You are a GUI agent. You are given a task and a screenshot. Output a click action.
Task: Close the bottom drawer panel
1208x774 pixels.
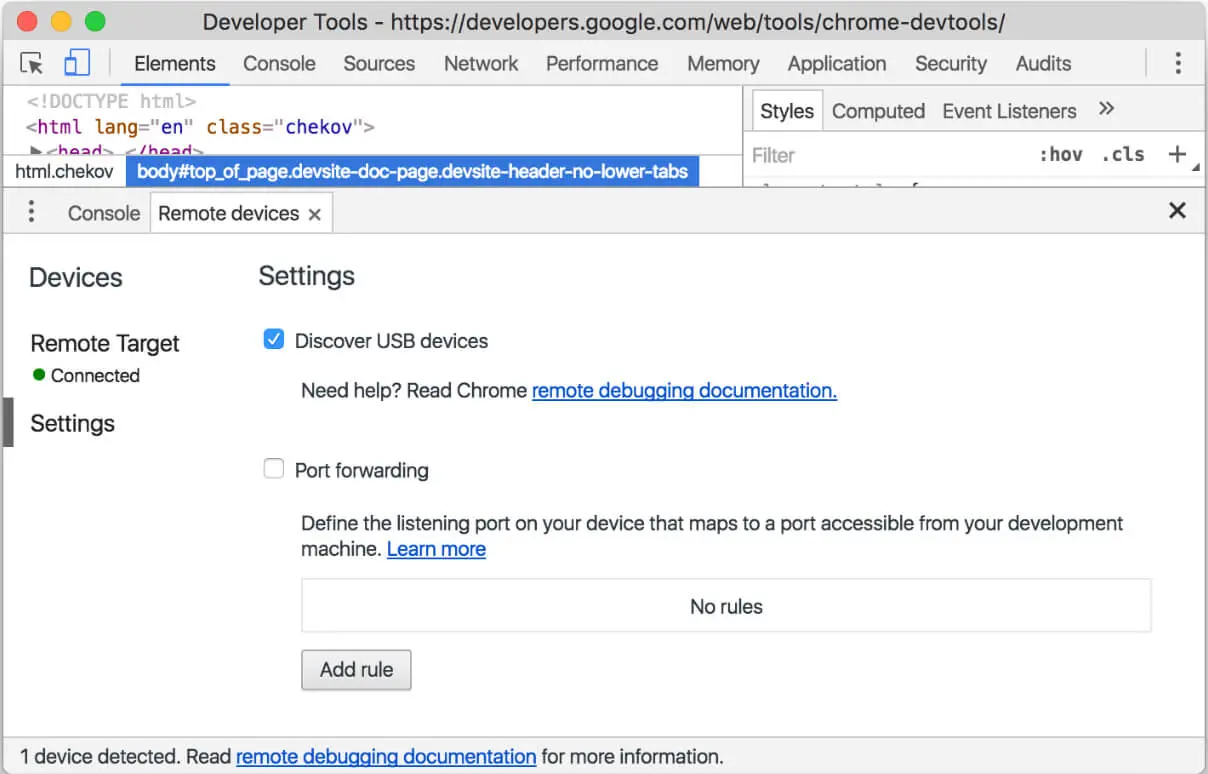(1177, 210)
